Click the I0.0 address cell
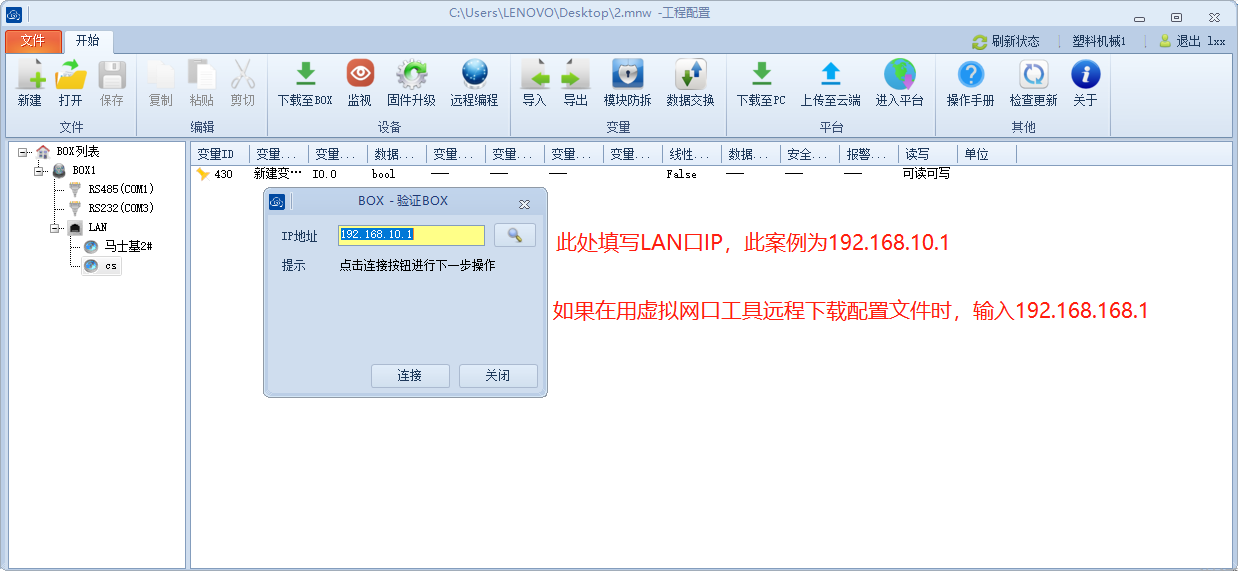The image size is (1238, 571). [x=325, y=174]
